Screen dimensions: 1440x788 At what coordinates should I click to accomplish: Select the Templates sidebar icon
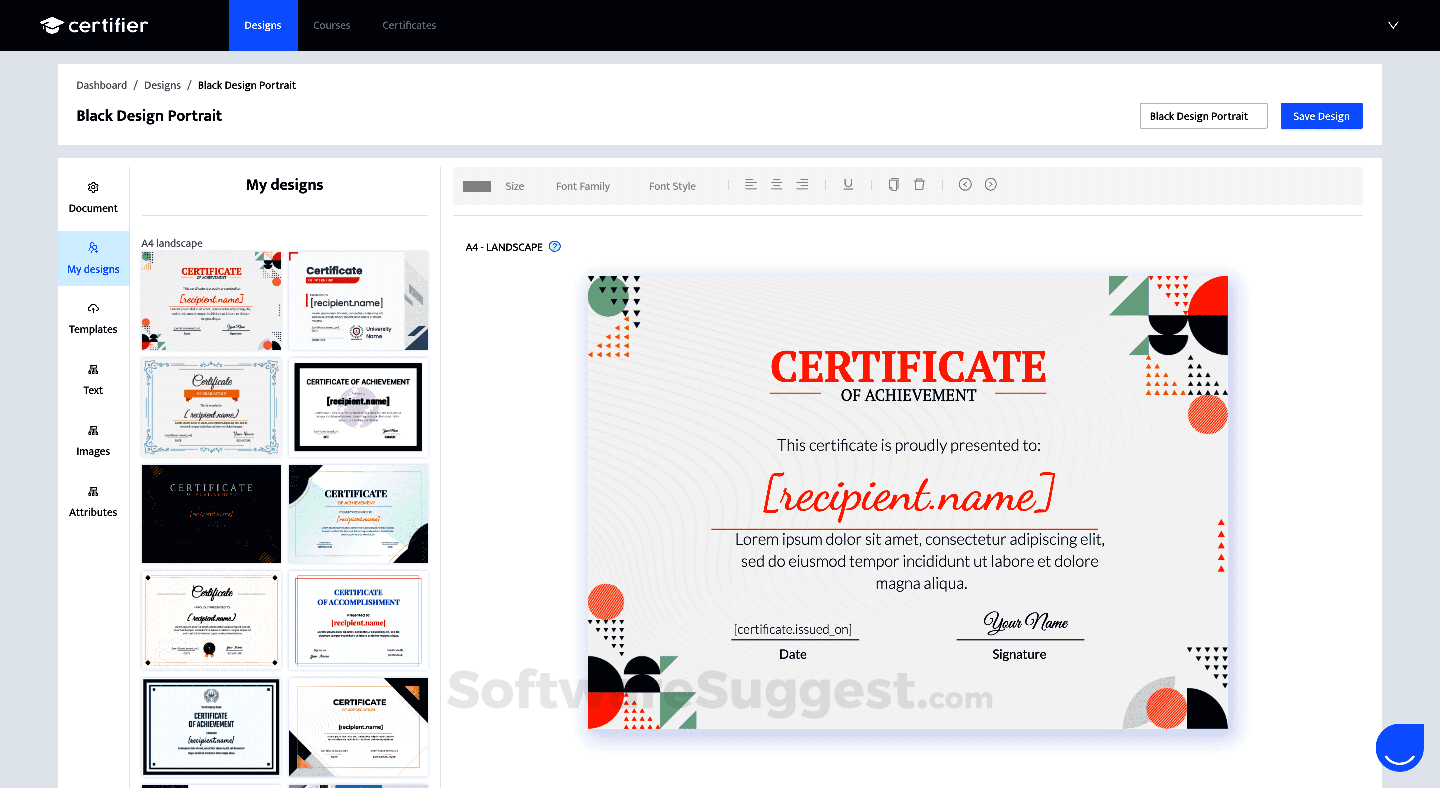pyautogui.click(x=93, y=318)
